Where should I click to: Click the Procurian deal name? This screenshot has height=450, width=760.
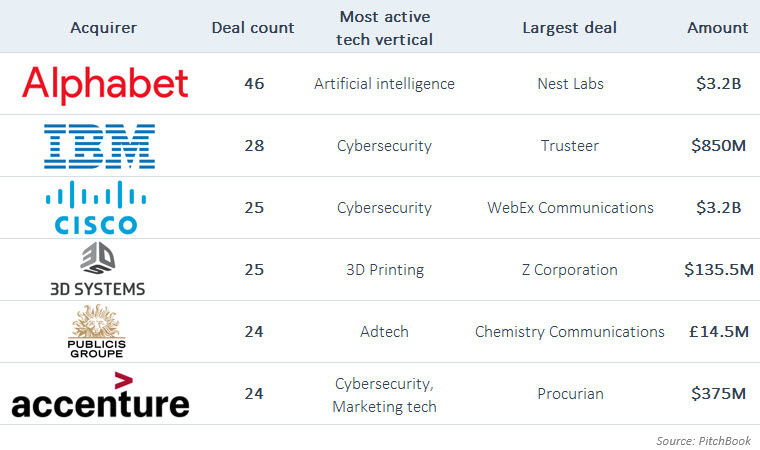pyautogui.click(x=569, y=394)
